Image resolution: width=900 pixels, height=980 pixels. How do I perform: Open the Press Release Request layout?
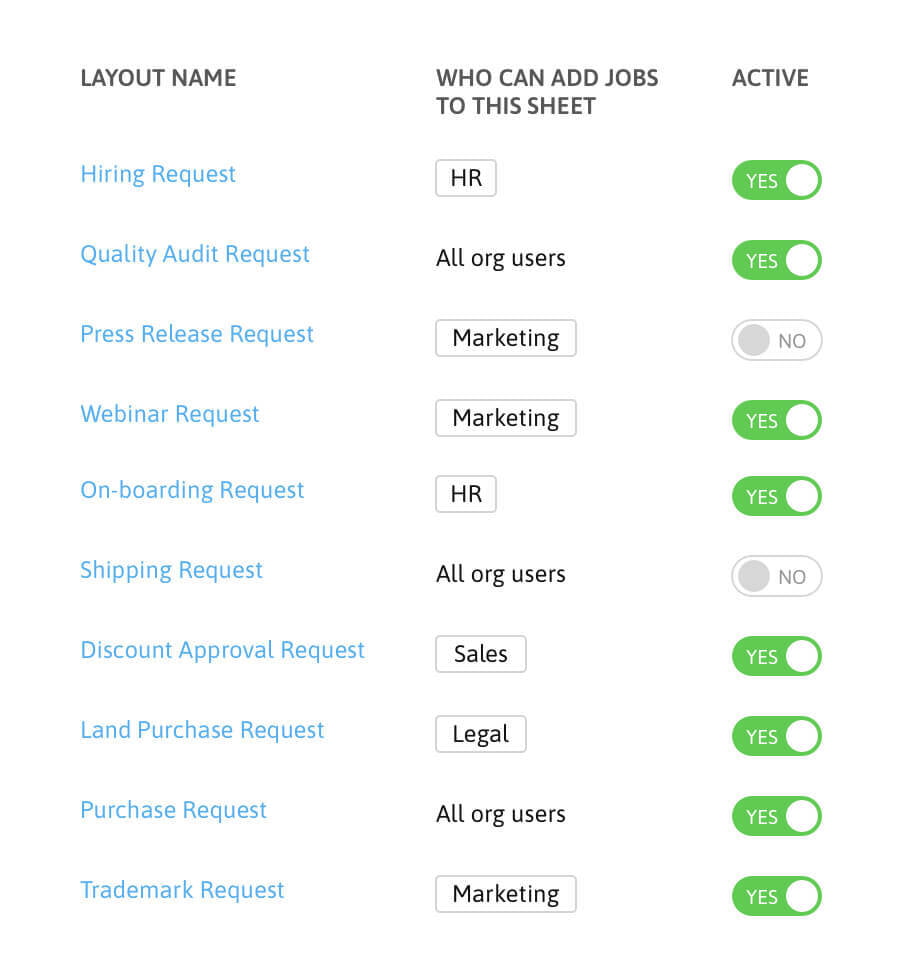(197, 335)
